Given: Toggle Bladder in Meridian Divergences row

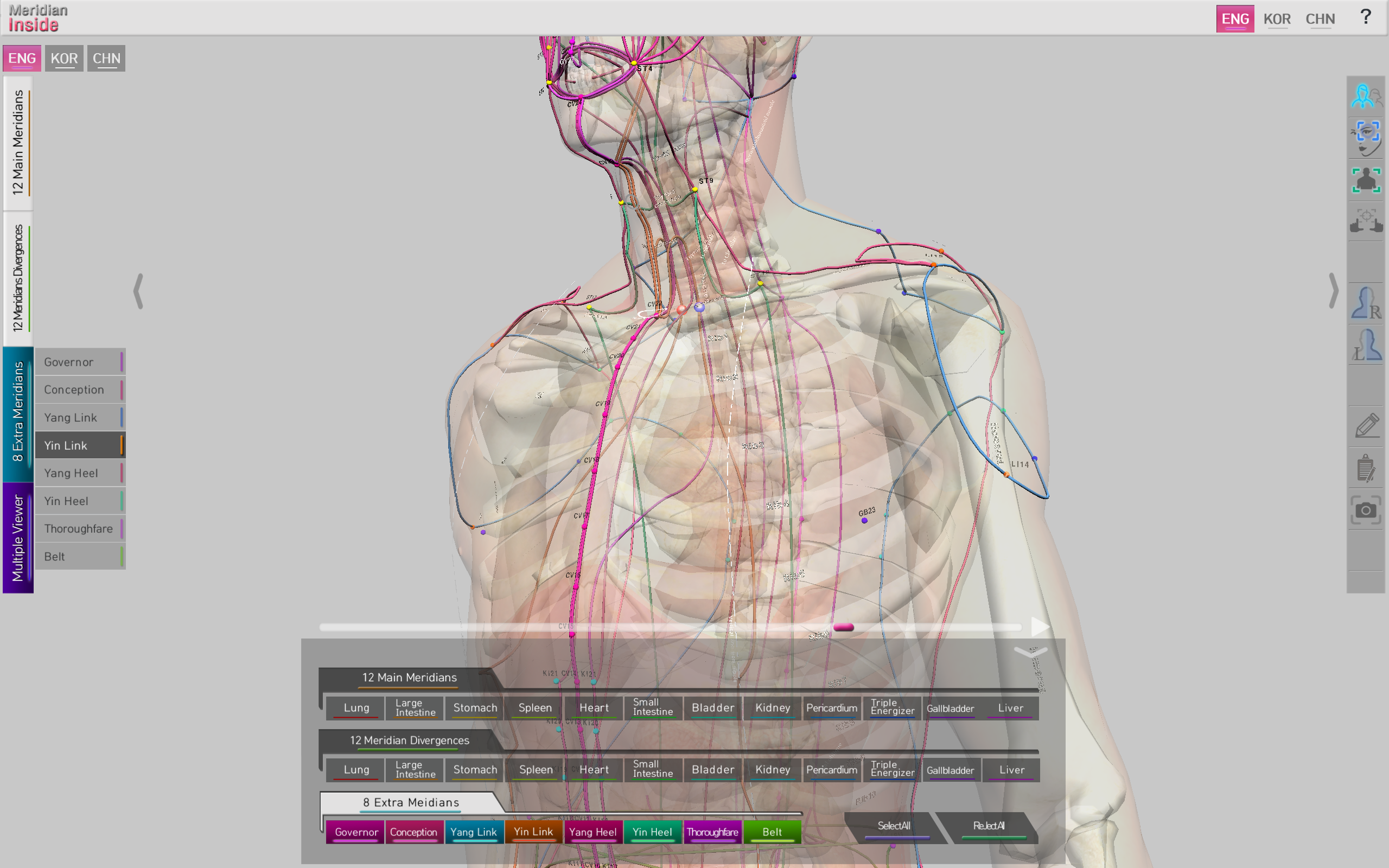Looking at the screenshot, I should coord(713,770).
